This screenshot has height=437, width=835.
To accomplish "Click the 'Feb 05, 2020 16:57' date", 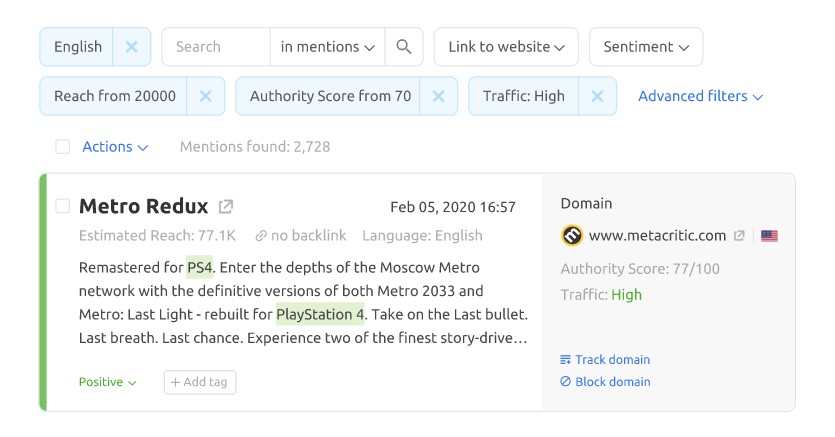I will click(x=453, y=207).
